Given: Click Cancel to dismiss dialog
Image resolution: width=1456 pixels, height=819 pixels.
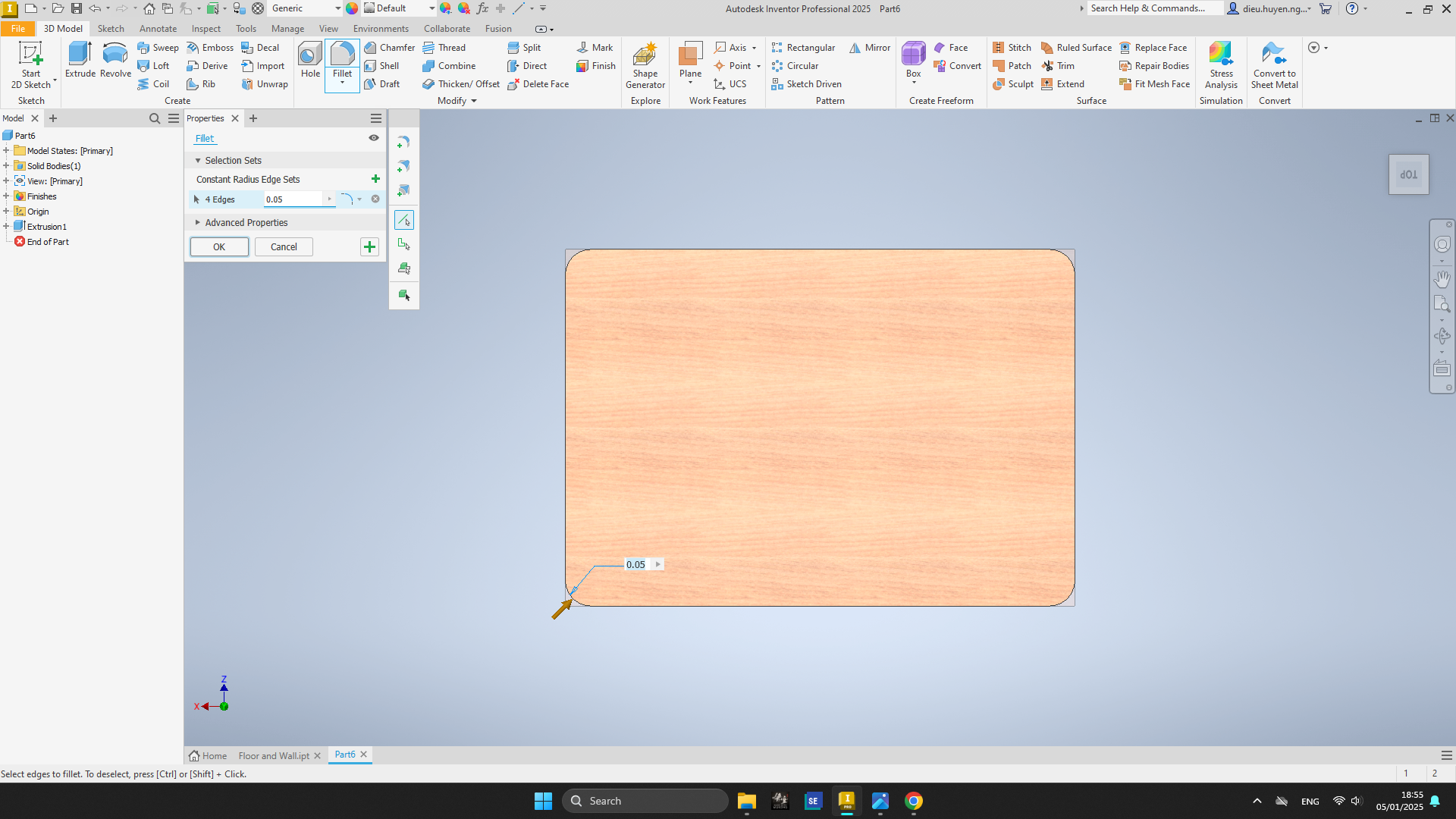Looking at the screenshot, I should 283,247.
